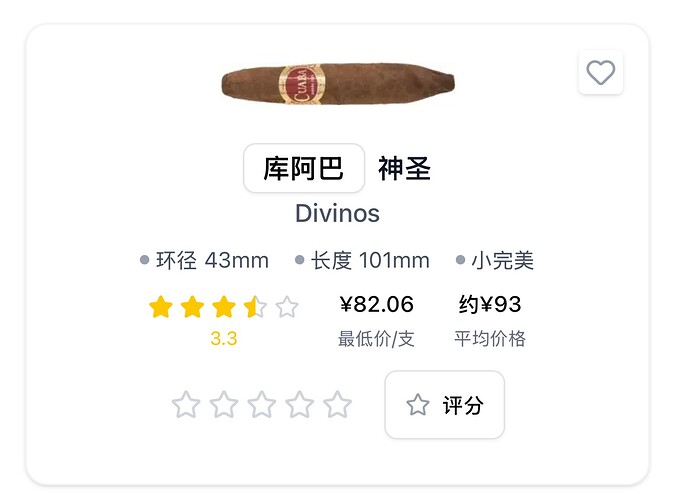Set user rating to one star

point(186,405)
